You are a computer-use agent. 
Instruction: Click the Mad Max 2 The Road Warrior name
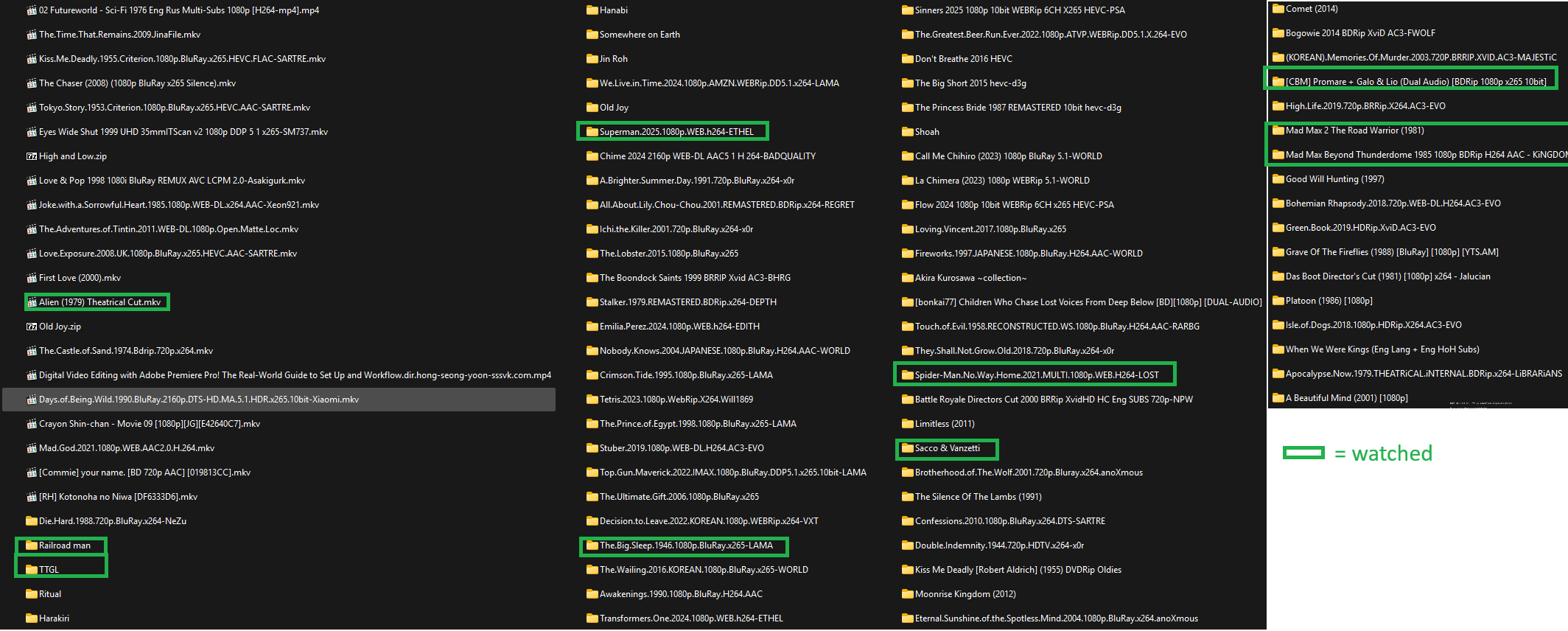tap(1355, 130)
